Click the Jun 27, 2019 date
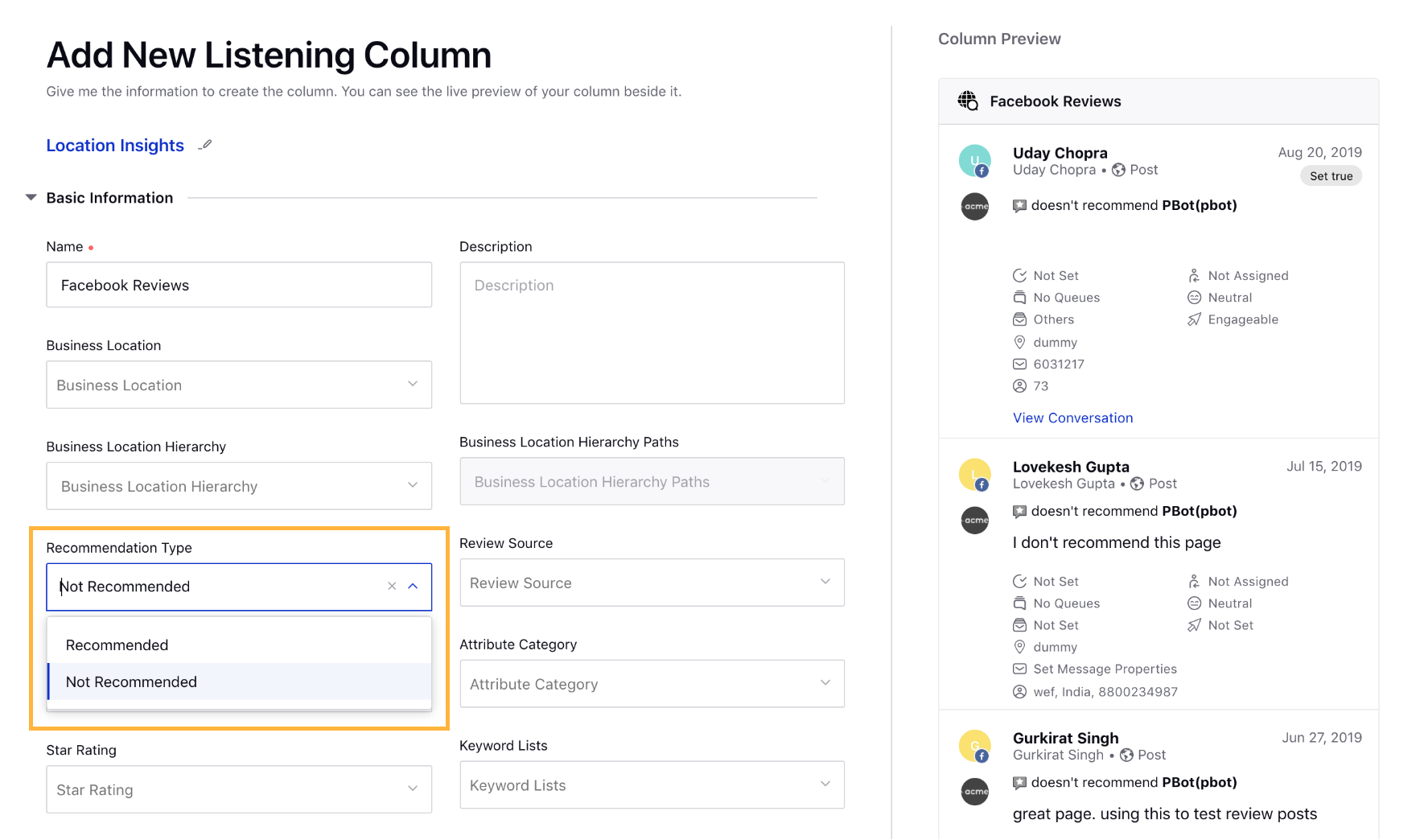The height and width of the screenshot is (840, 1424). click(1322, 737)
